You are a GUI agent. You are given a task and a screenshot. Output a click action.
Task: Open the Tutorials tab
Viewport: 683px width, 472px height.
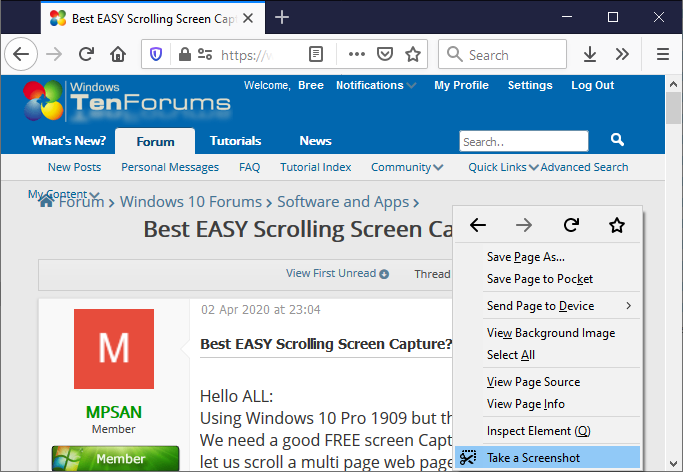pyautogui.click(x=235, y=141)
